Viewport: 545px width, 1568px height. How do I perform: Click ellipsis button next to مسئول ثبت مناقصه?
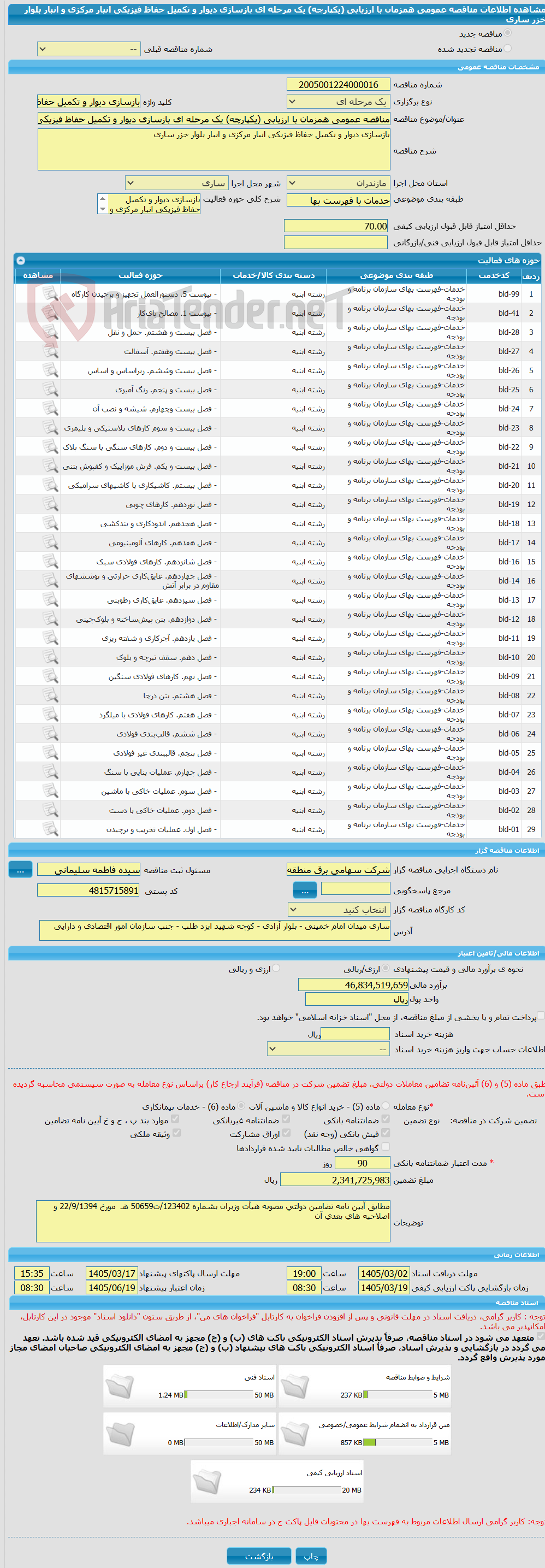20,869
